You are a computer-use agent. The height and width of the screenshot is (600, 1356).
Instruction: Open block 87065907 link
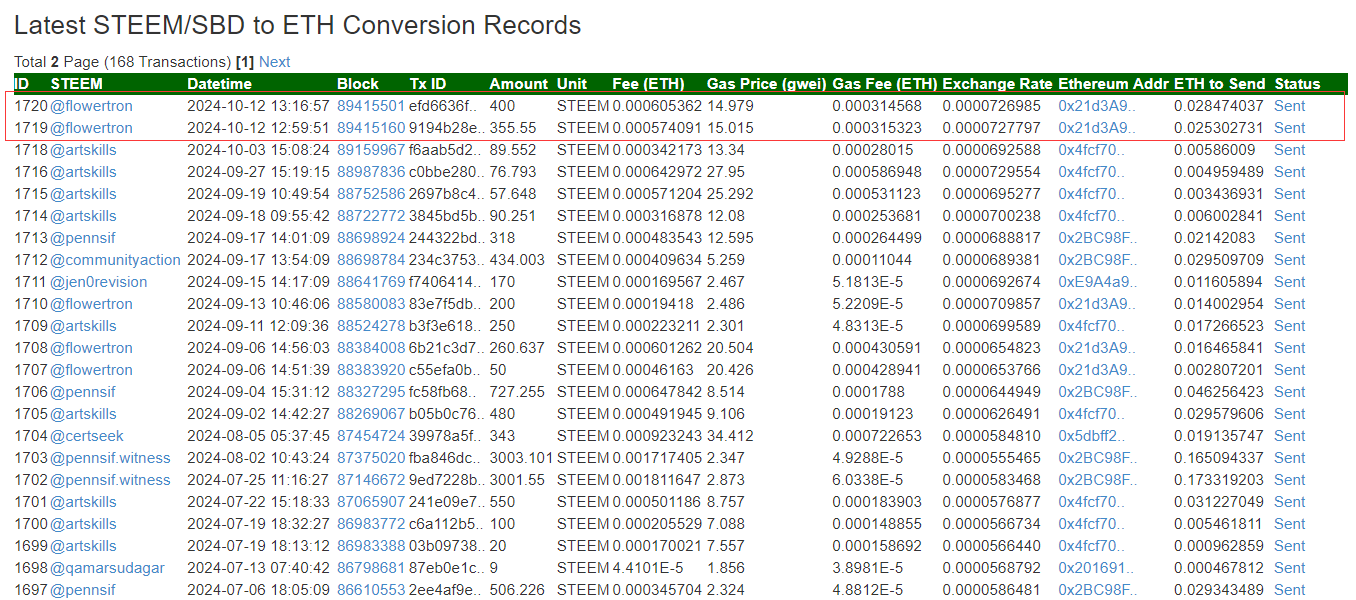tap(371, 502)
